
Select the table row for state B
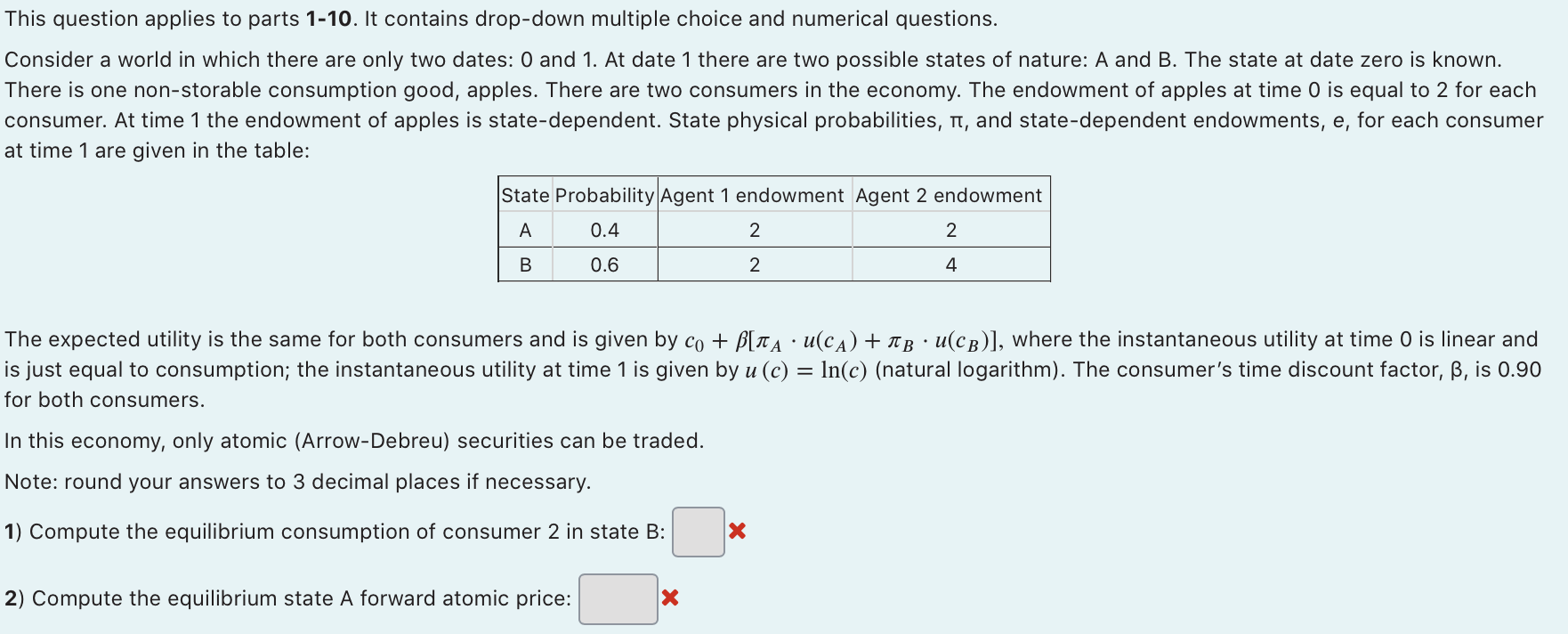[x=774, y=264]
